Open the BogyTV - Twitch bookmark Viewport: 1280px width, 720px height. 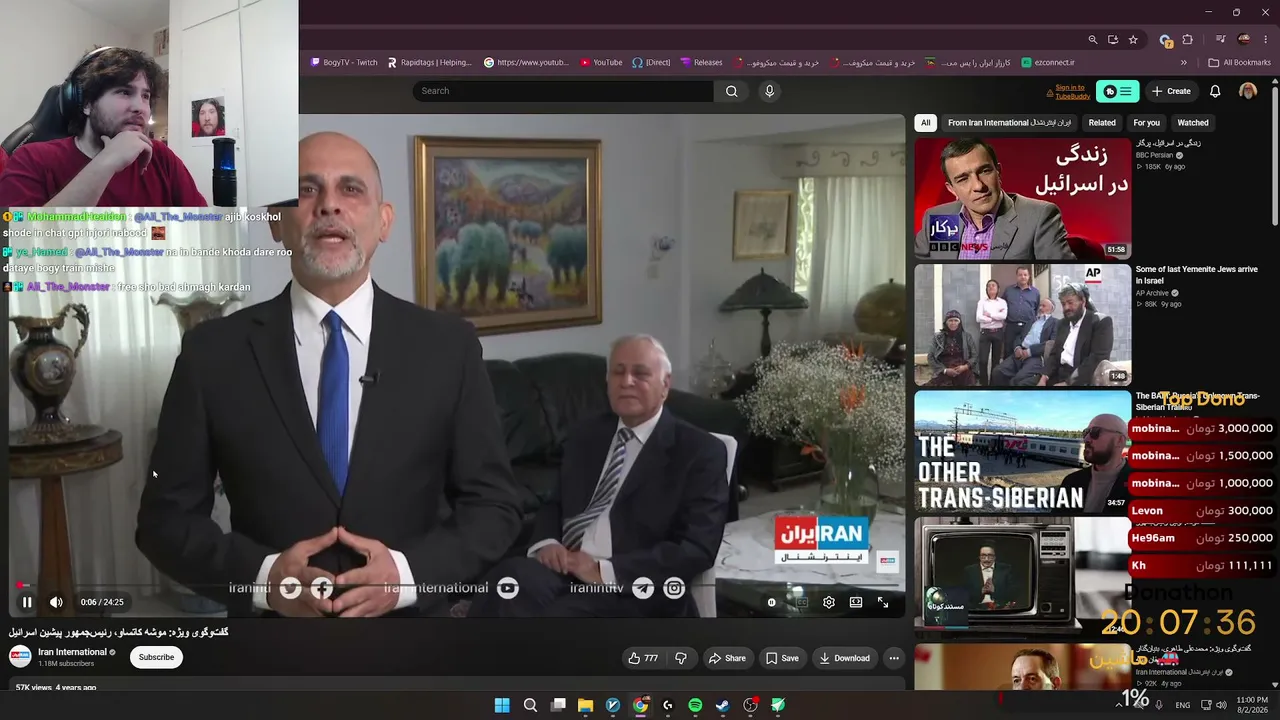coord(344,62)
